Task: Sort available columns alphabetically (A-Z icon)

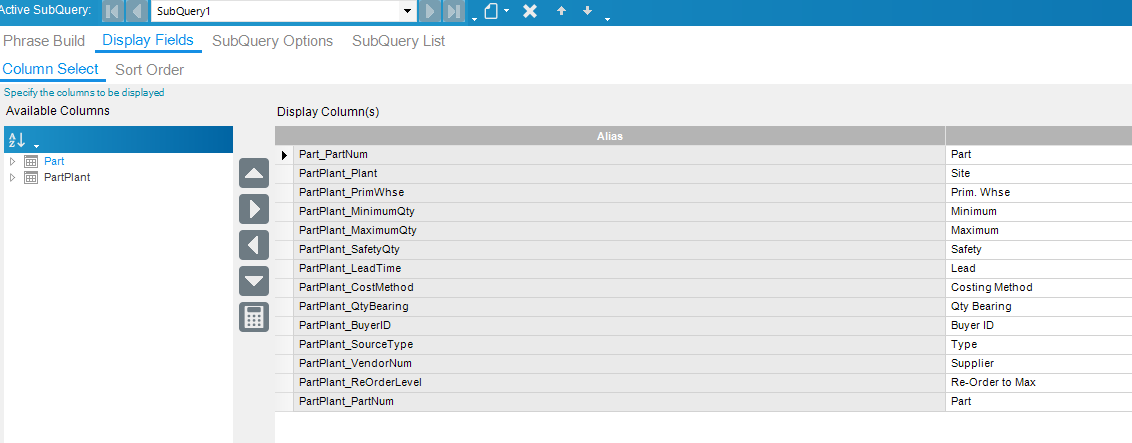Action: 17,140
